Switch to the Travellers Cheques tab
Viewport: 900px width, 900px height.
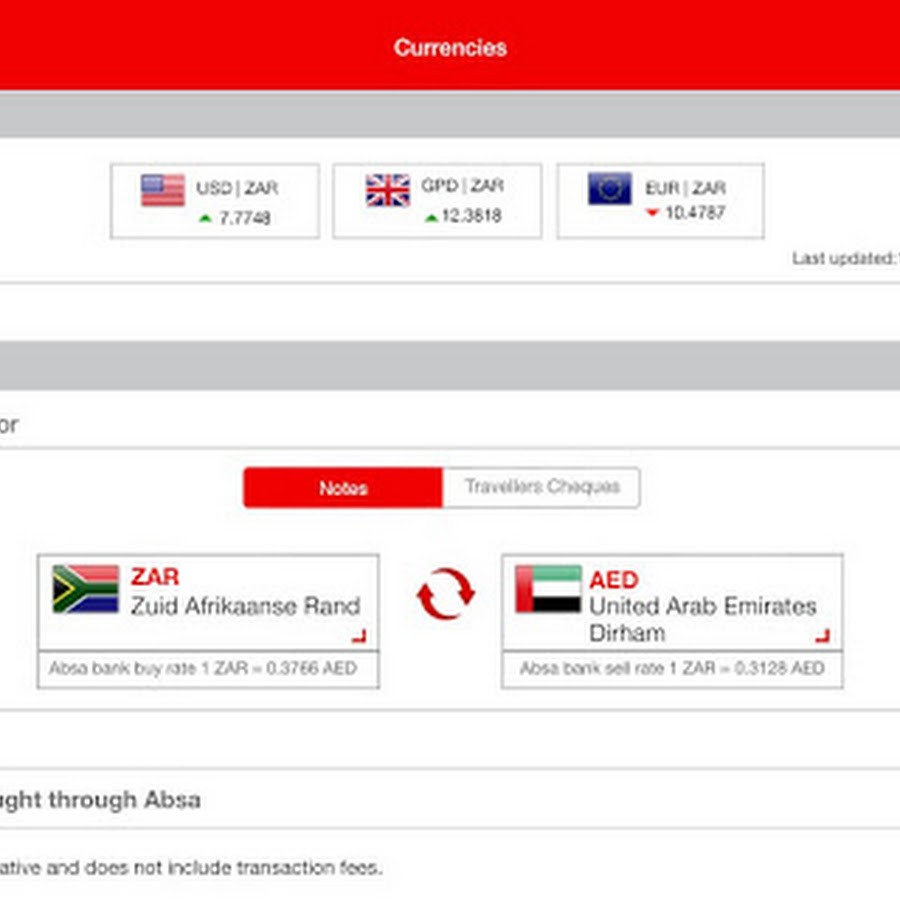coord(541,488)
